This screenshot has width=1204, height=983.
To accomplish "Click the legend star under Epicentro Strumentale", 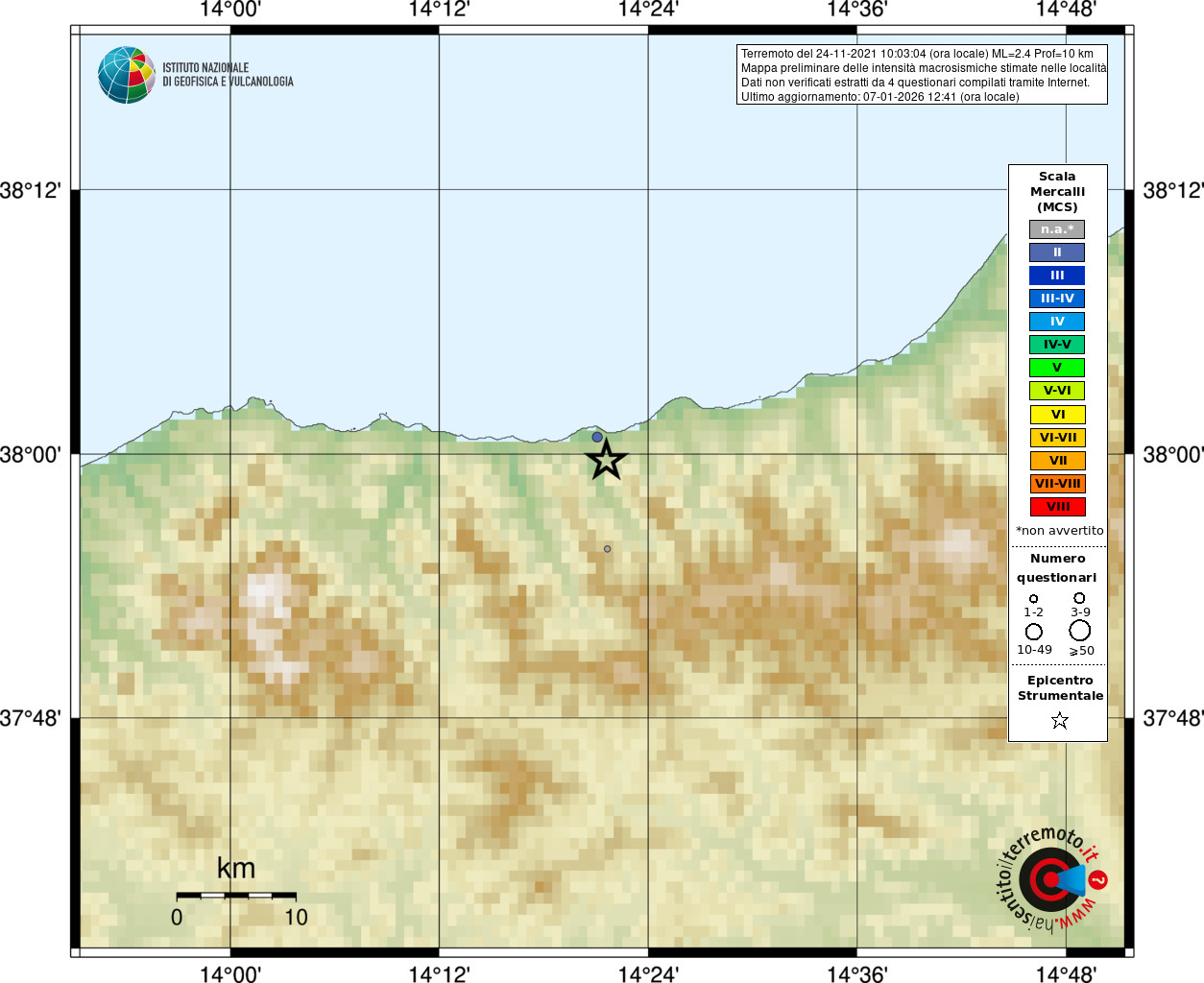I will (x=1060, y=720).
